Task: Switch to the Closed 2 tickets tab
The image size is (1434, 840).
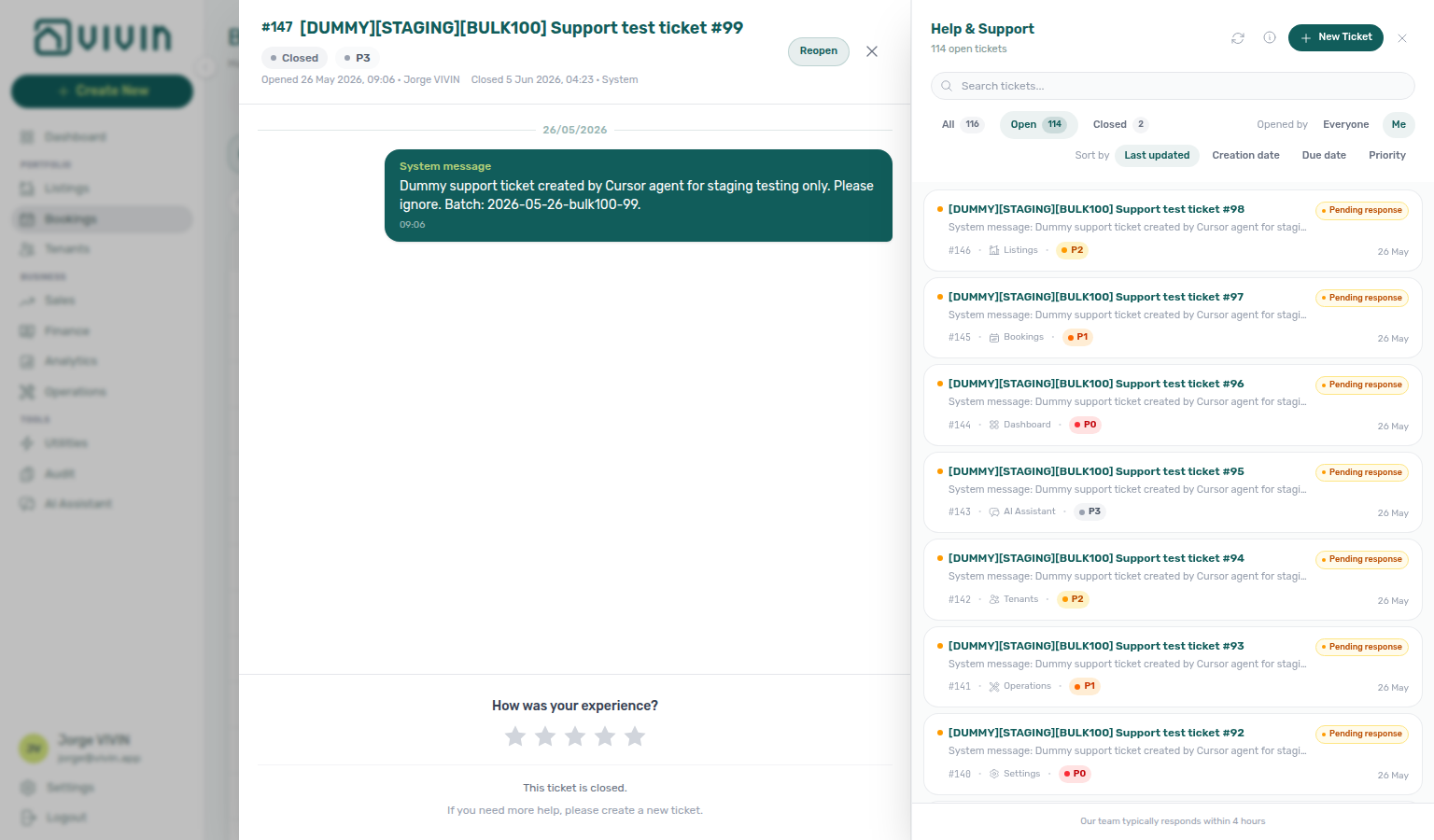Action: pyautogui.click(x=1119, y=124)
